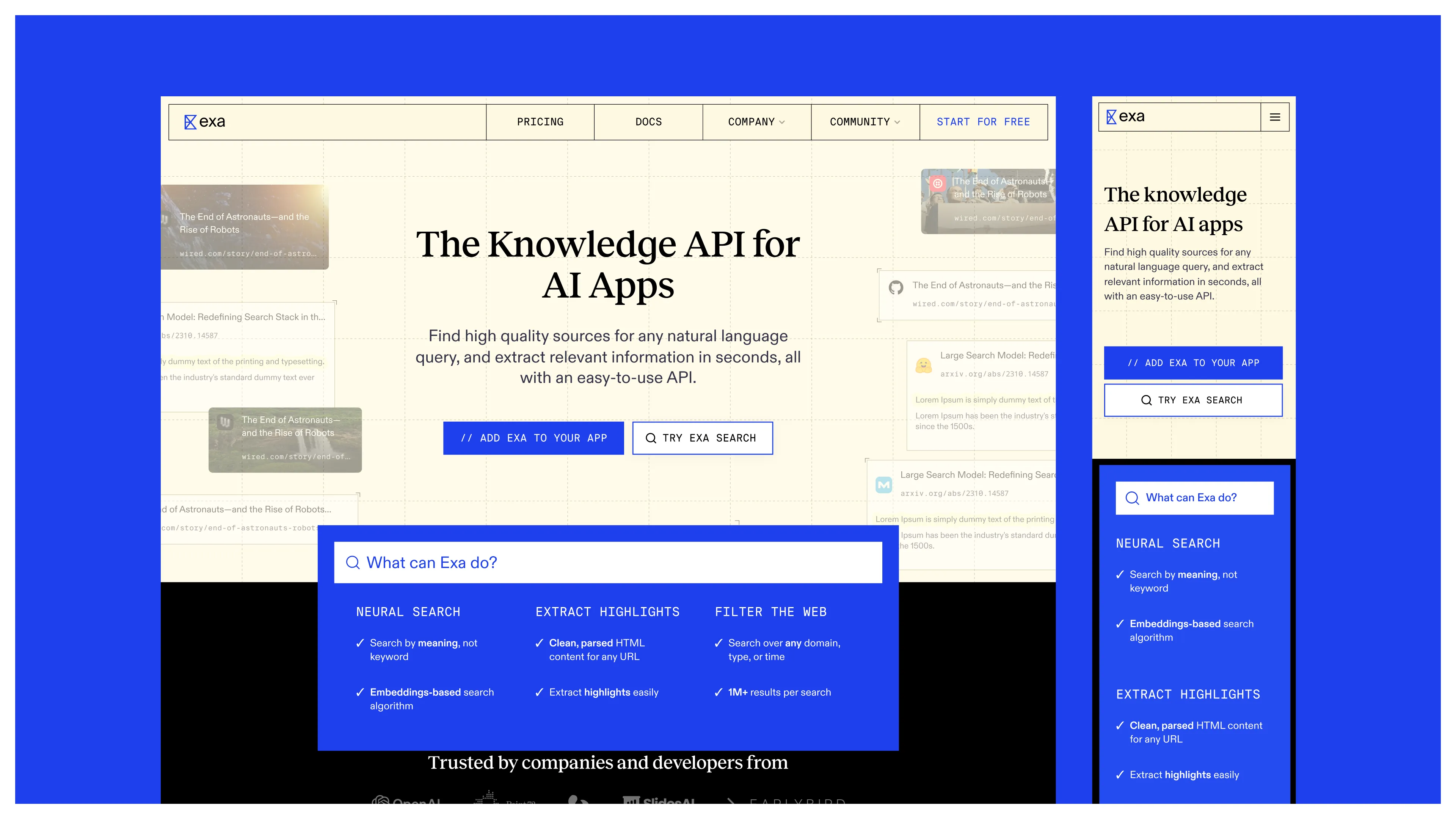Click the magnifier icon in desktop search field
Image resolution: width=1456 pixels, height=819 pixels.
click(353, 562)
